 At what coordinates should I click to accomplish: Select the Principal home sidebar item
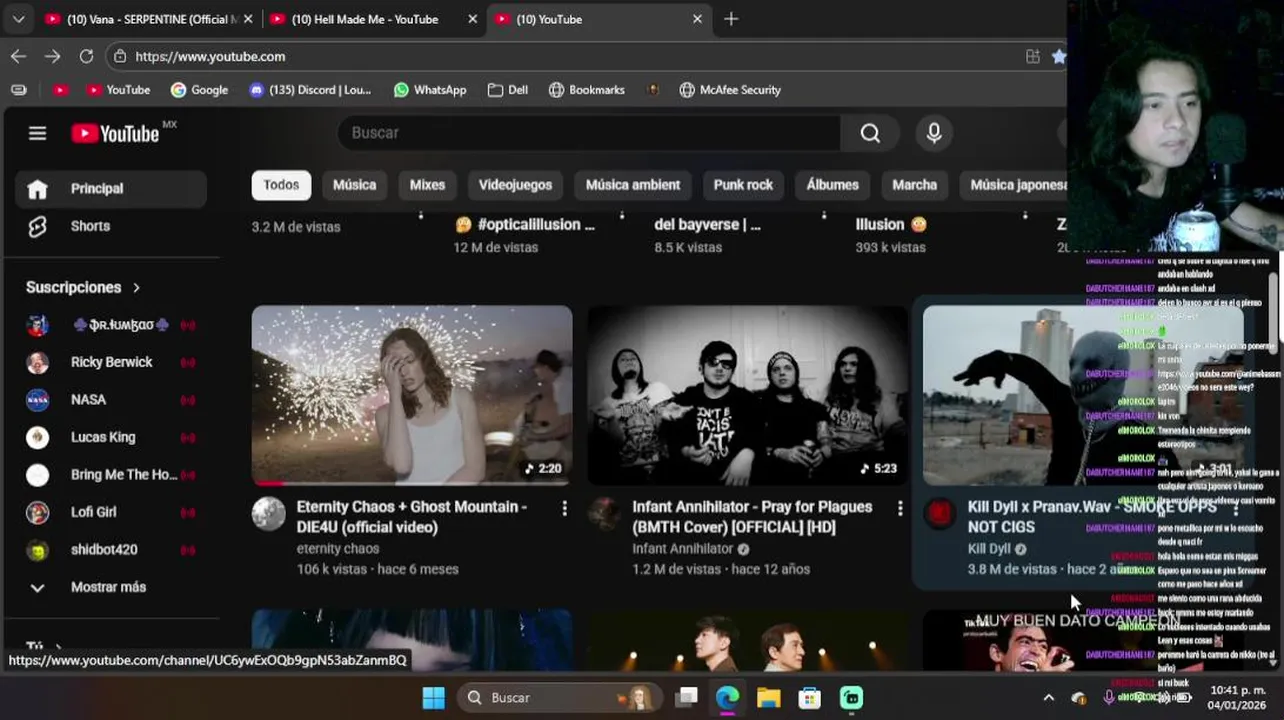coord(111,189)
